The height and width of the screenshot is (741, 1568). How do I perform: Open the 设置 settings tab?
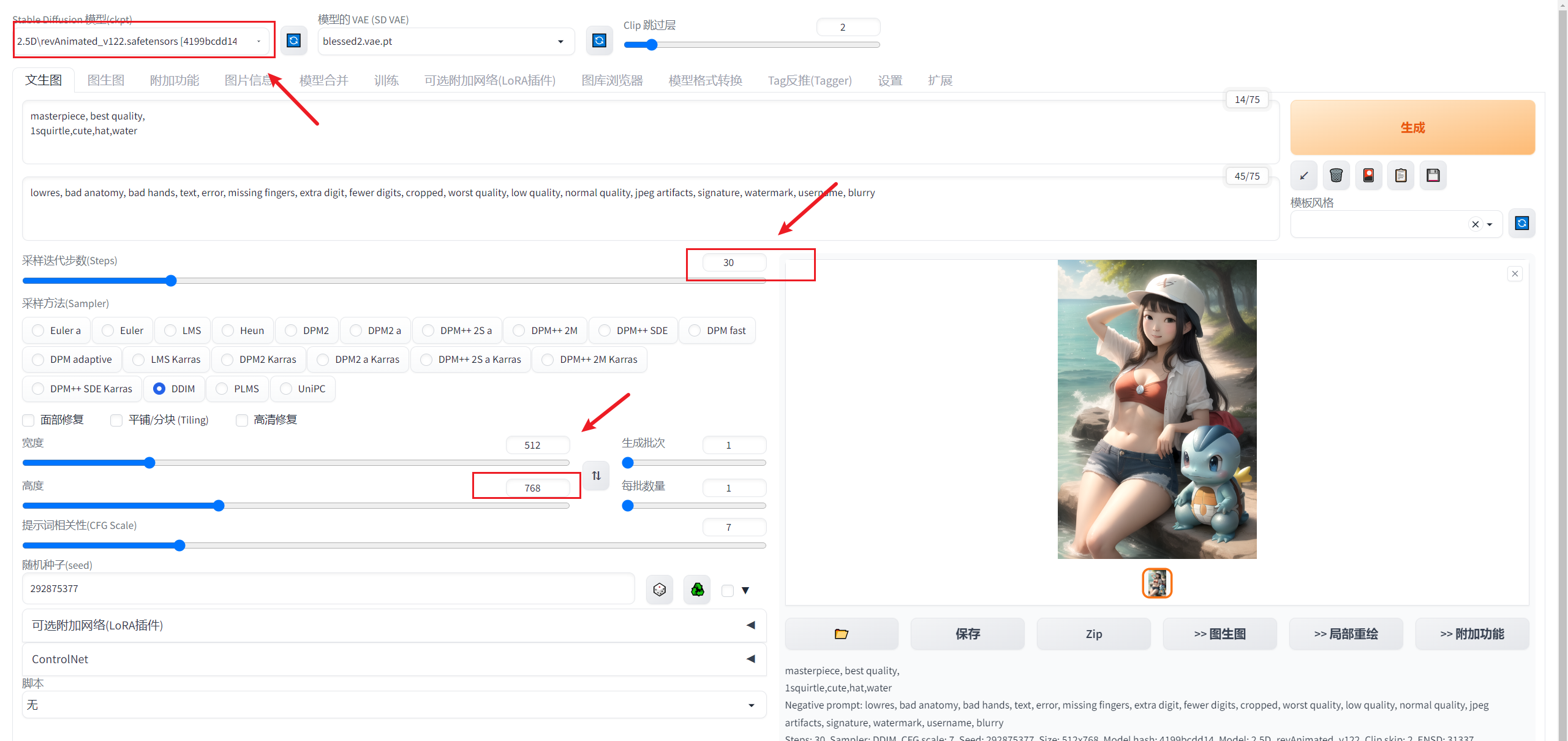(890, 80)
